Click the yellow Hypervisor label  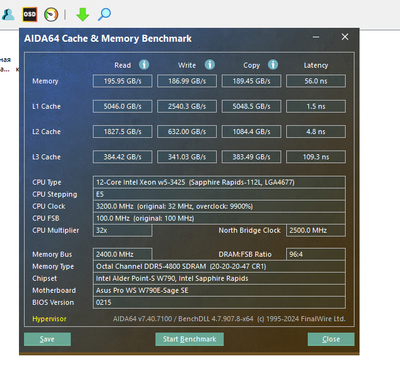tap(49, 319)
